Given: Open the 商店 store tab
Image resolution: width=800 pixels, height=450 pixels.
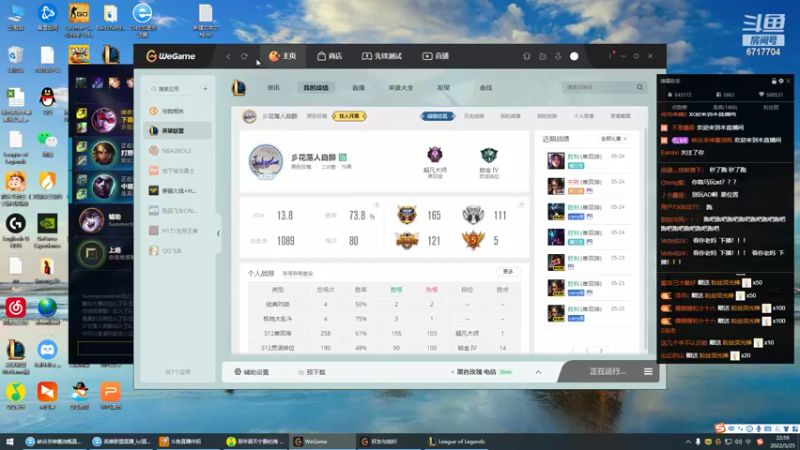Looking at the screenshot, I should pos(330,56).
